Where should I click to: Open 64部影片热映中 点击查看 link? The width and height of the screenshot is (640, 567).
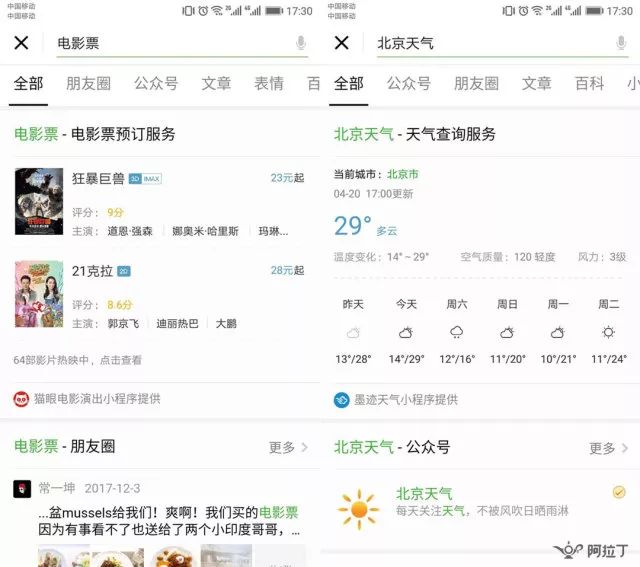[78, 360]
